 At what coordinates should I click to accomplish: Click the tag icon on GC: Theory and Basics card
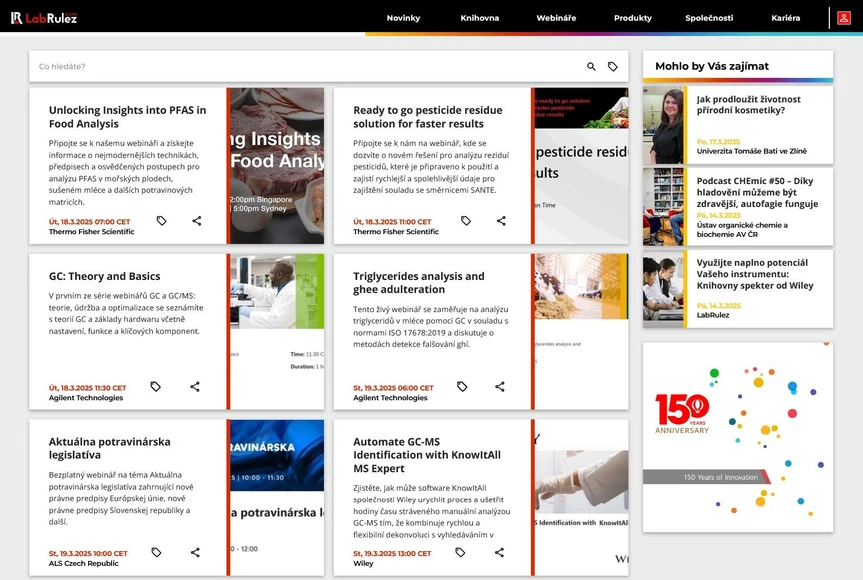point(156,386)
